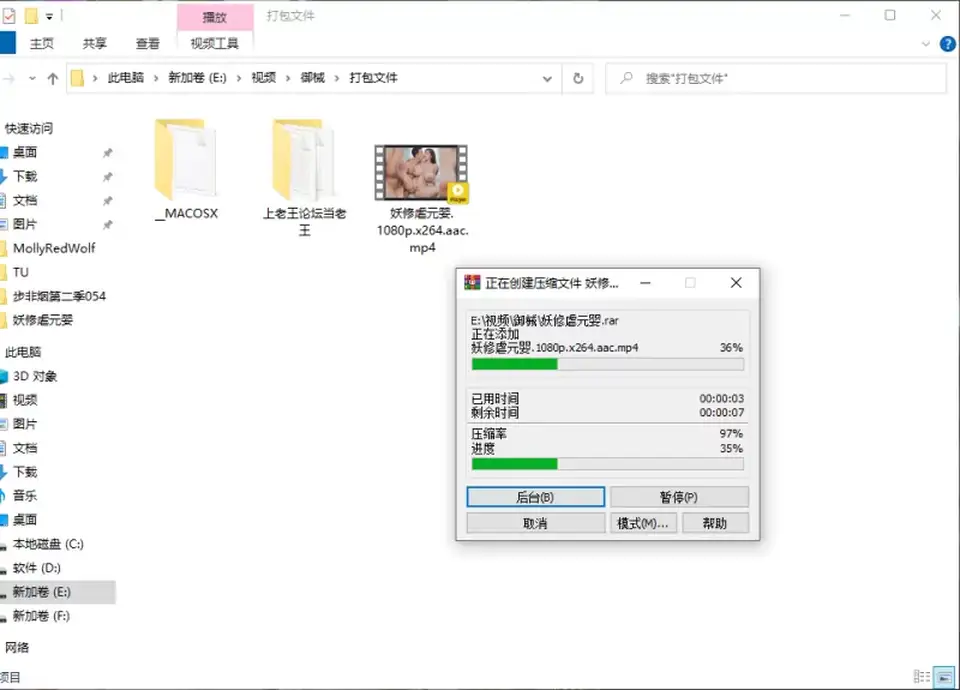Click the 播放 contextual tab header
Image resolution: width=960 pixels, height=690 pixels.
pos(215,17)
